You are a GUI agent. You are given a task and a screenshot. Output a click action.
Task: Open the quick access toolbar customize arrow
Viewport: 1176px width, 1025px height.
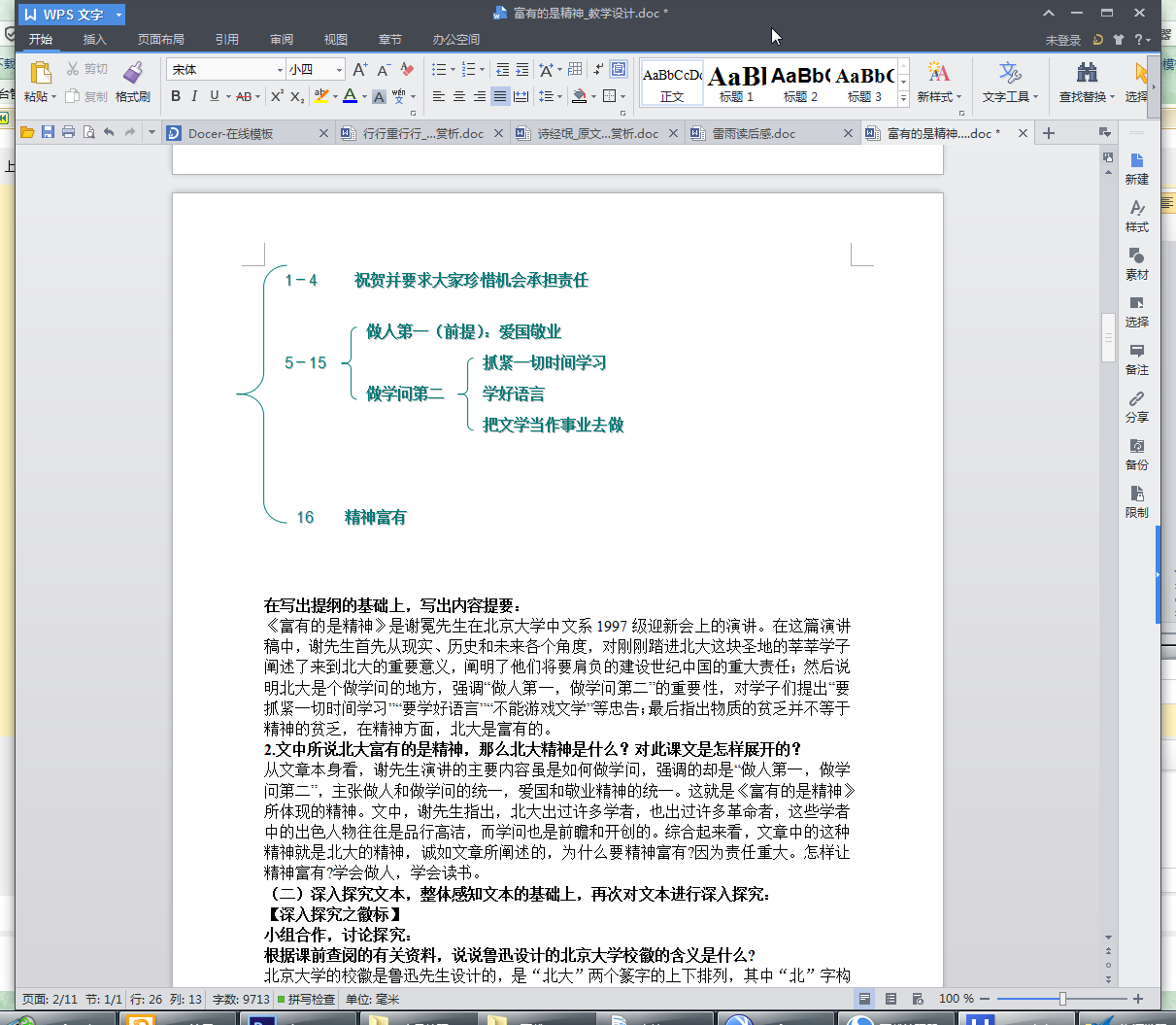coord(151,132)
